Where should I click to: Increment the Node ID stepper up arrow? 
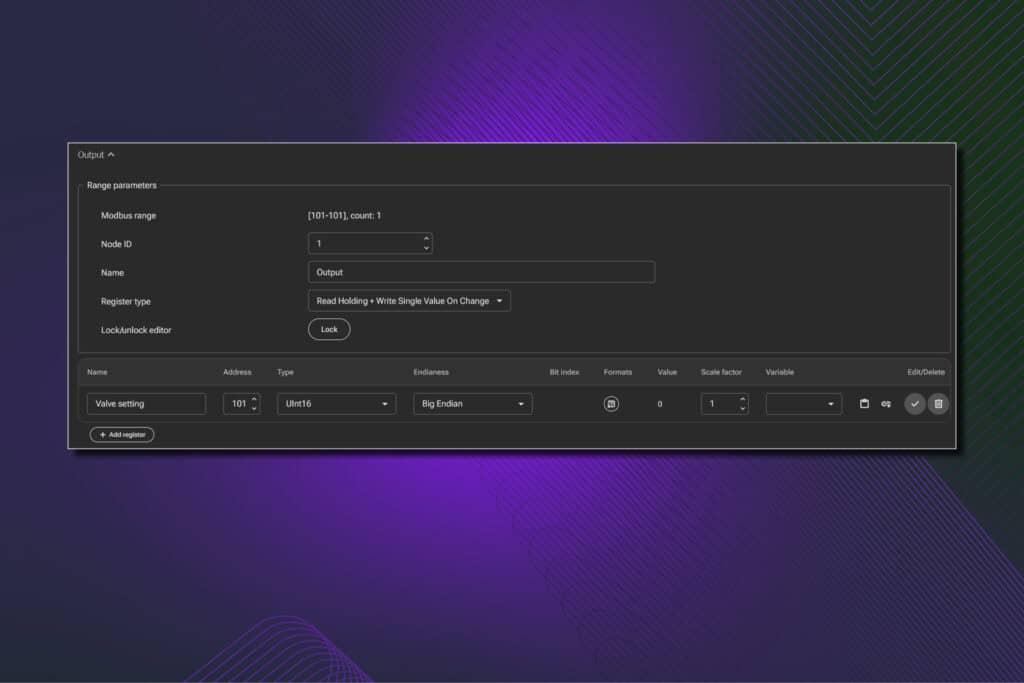click(x=426, y=239)
